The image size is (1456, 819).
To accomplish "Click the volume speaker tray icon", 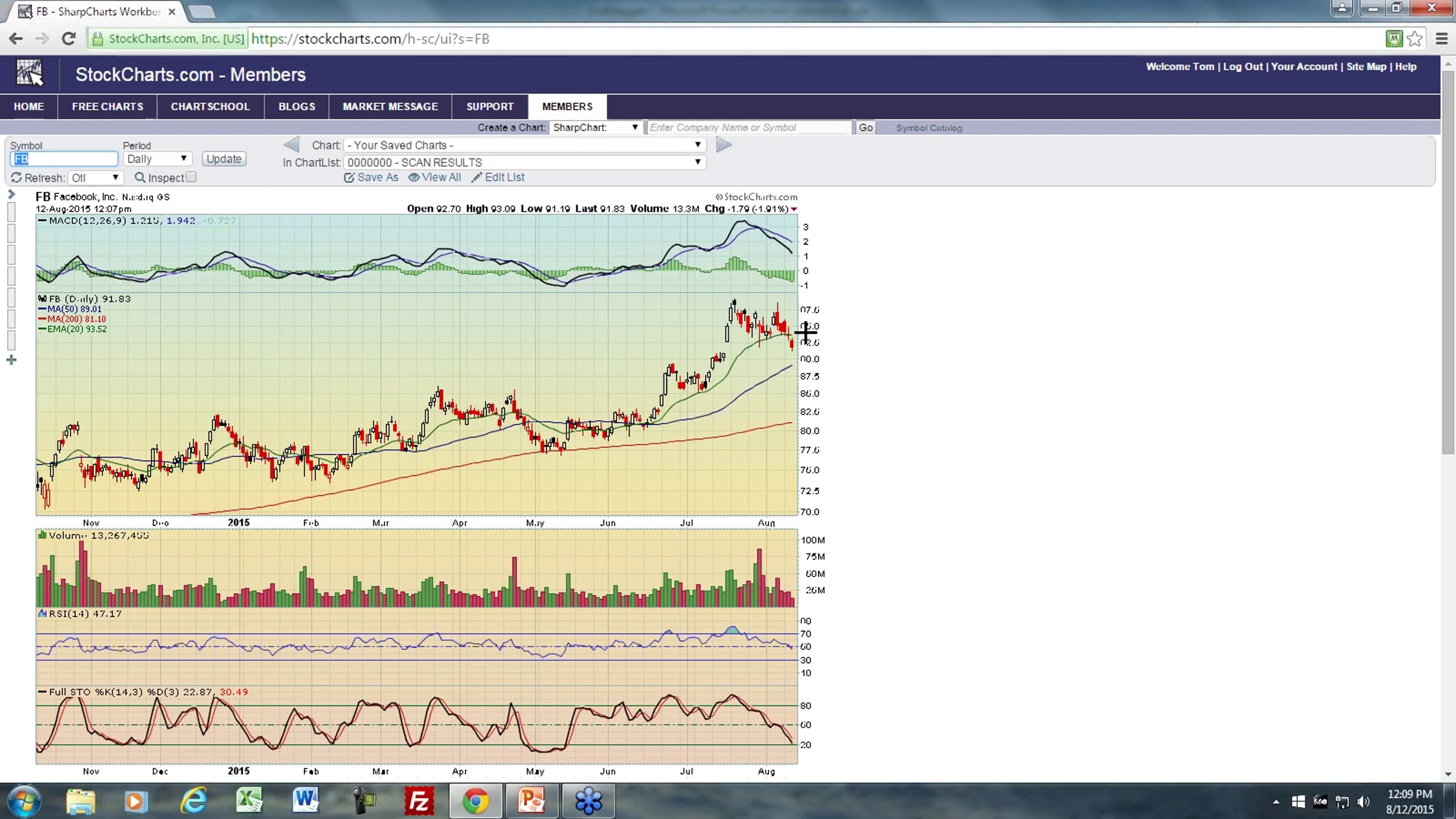I will click(1364, 802).
